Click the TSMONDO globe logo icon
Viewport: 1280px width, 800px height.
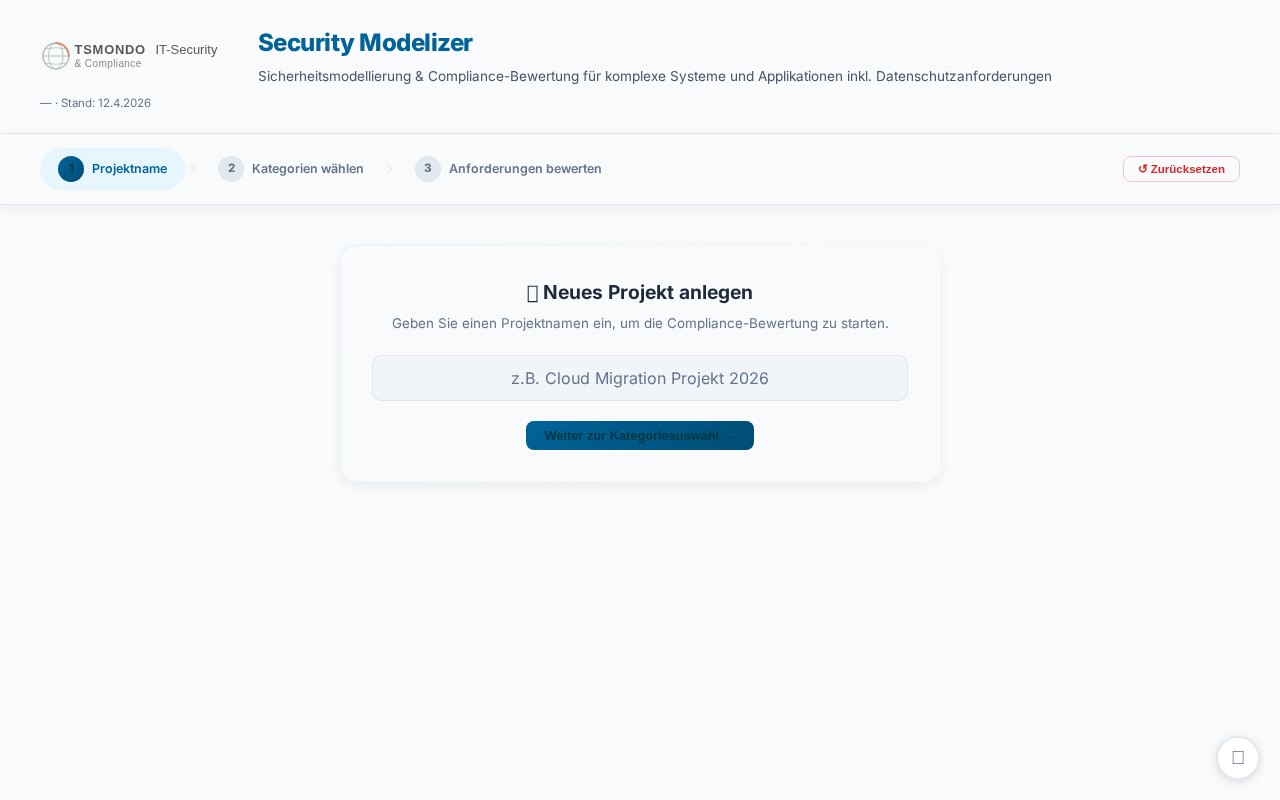point(56,56)
